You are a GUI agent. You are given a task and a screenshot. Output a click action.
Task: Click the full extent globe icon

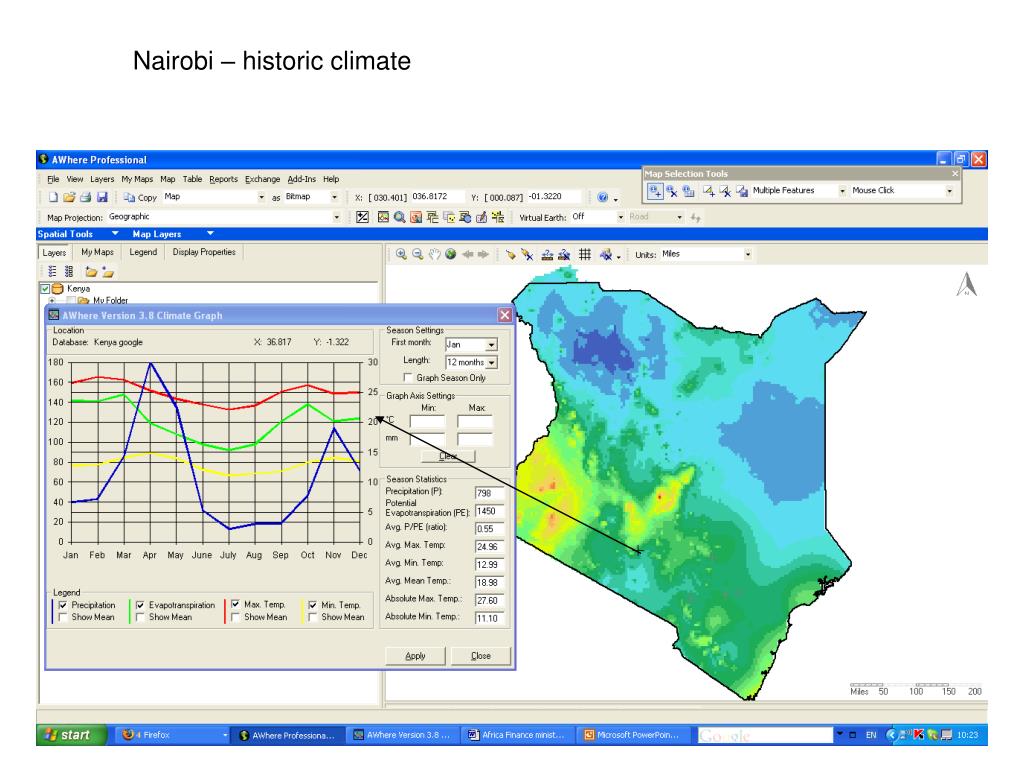tap(451, 255)
